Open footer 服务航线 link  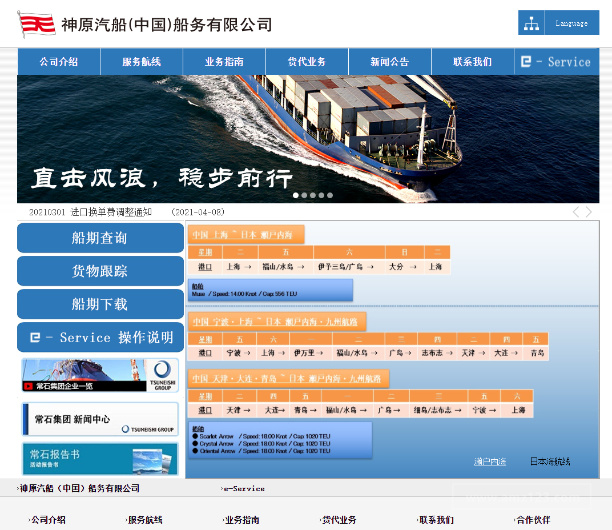[x=144, y=520]
